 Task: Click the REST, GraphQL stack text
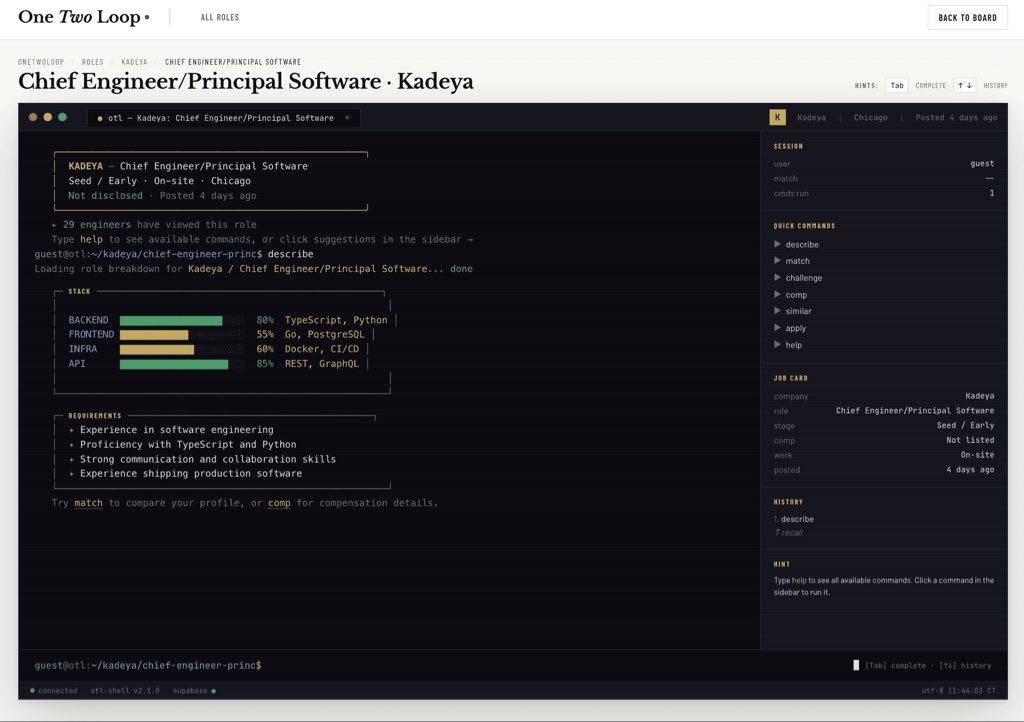pyautogui.click(x=321, y=364)
